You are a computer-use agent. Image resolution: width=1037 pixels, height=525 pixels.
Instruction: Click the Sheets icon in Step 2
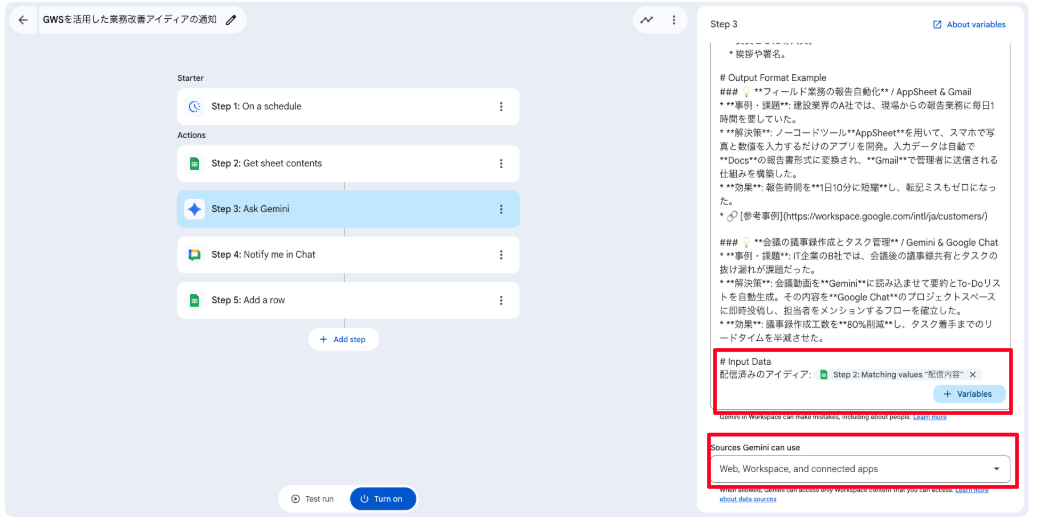pyautogui.click(x=195, y=164)
